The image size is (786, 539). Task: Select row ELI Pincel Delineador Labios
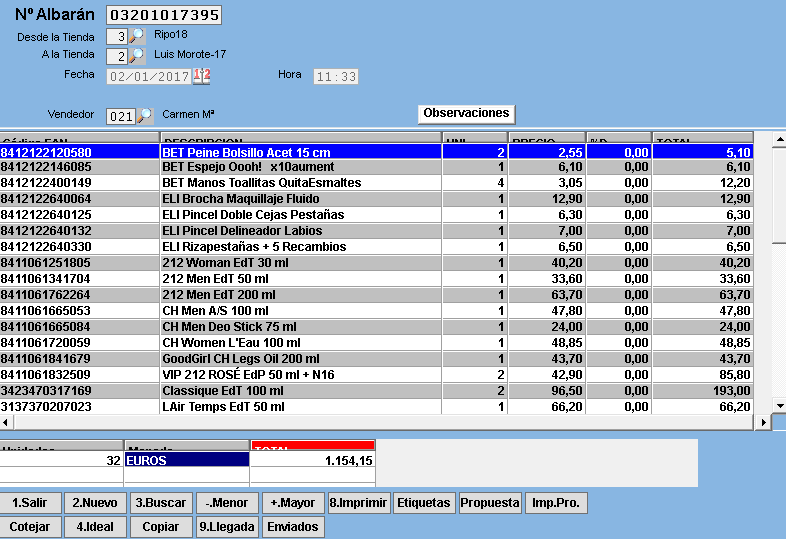pyautogui.click(x=376, y=231)
